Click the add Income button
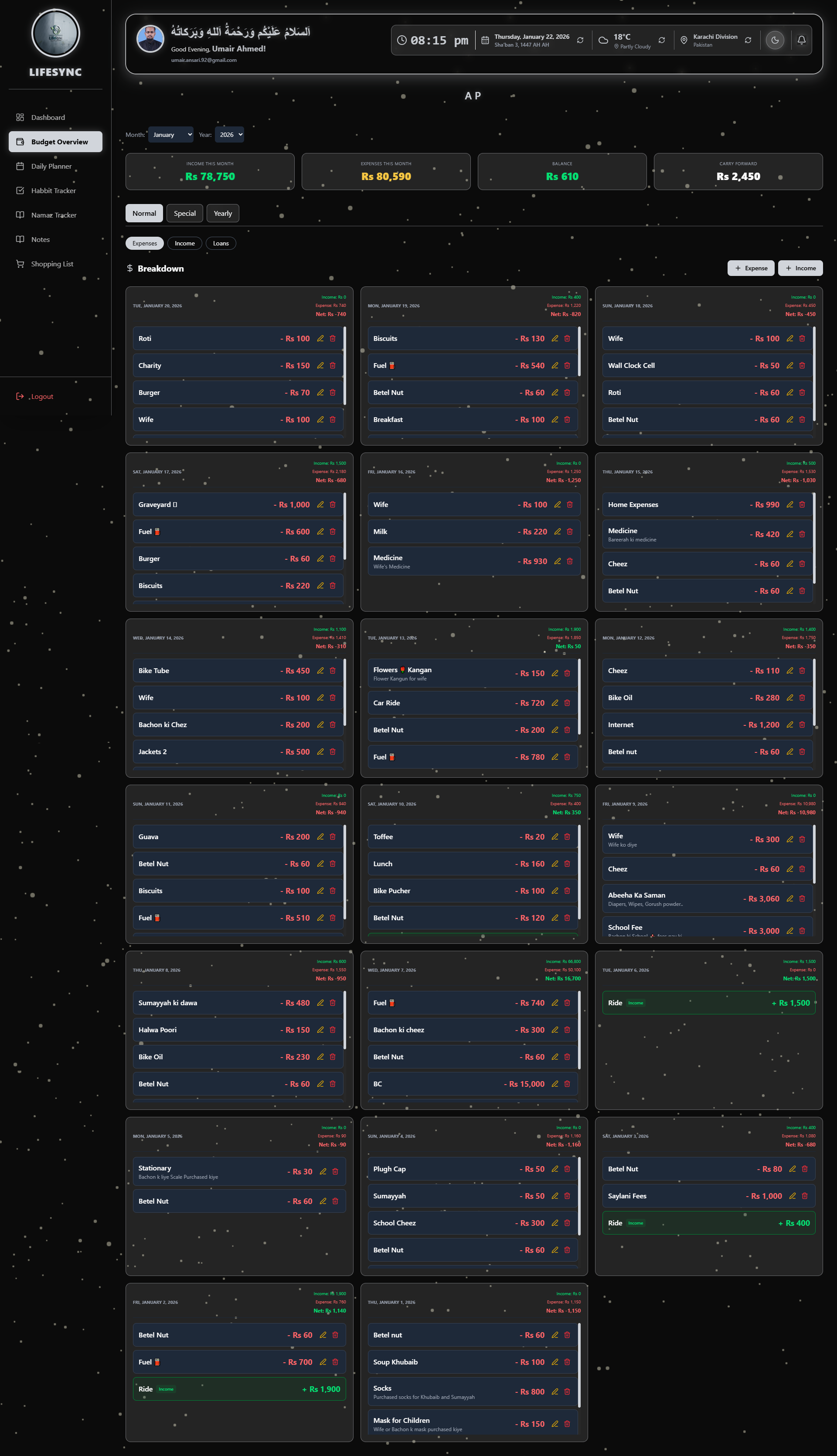 click(800, 268)
